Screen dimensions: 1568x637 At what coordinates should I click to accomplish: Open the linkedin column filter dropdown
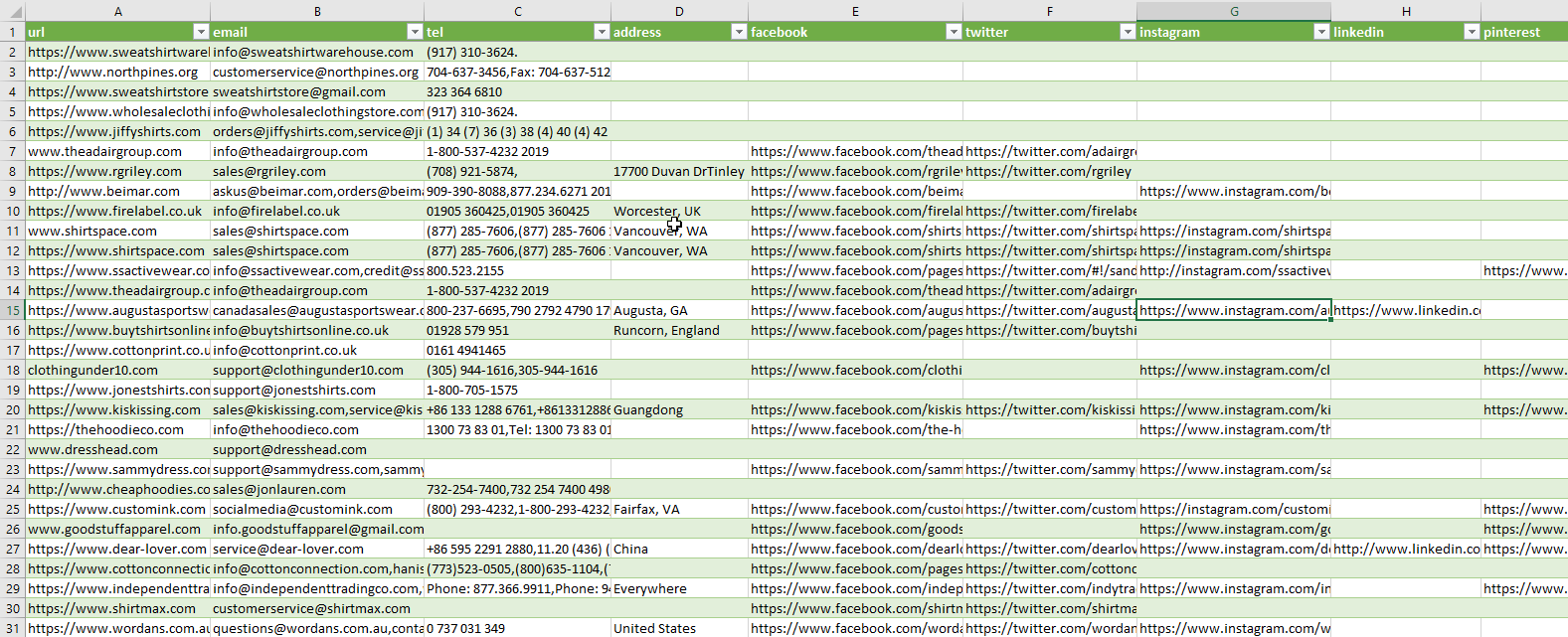point(1472,32)
